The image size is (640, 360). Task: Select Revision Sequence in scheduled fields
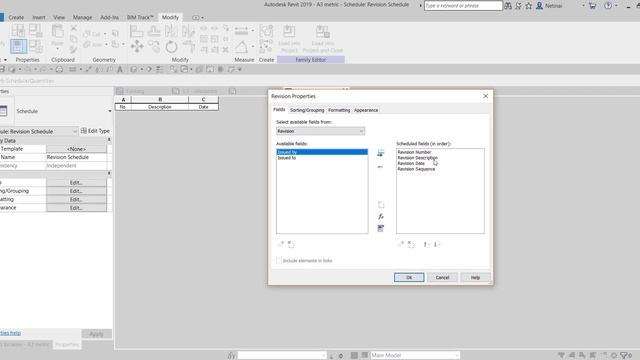[x=416, y=169]
